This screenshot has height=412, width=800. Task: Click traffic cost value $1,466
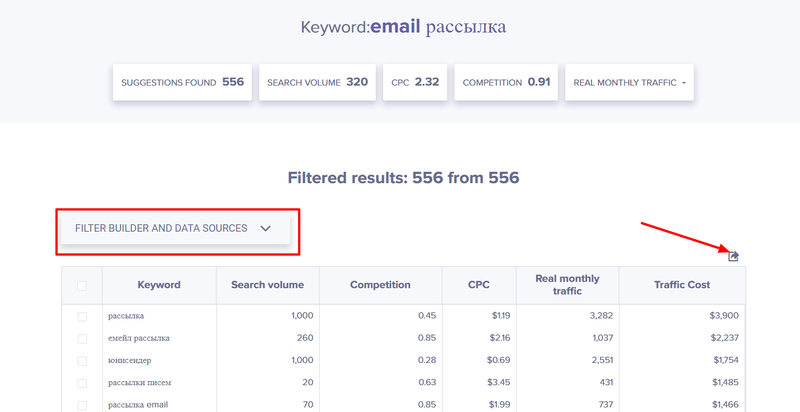tap(726, 404)
